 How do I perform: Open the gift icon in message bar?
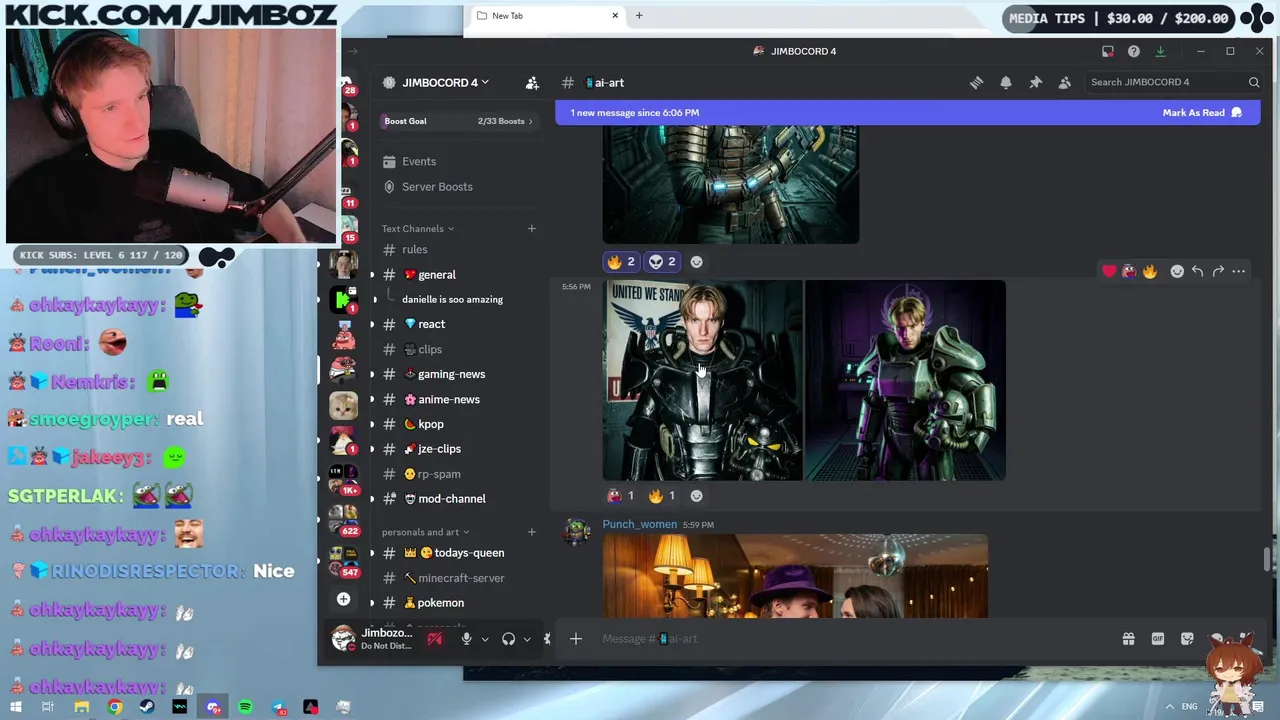[x=1128, y=639]
